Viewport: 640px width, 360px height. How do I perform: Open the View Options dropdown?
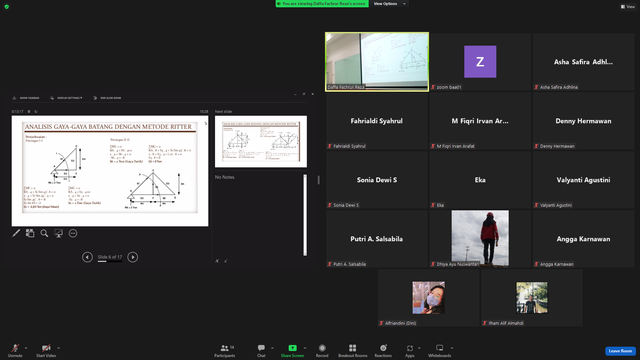pyautogui.click(x=389, y=4)
